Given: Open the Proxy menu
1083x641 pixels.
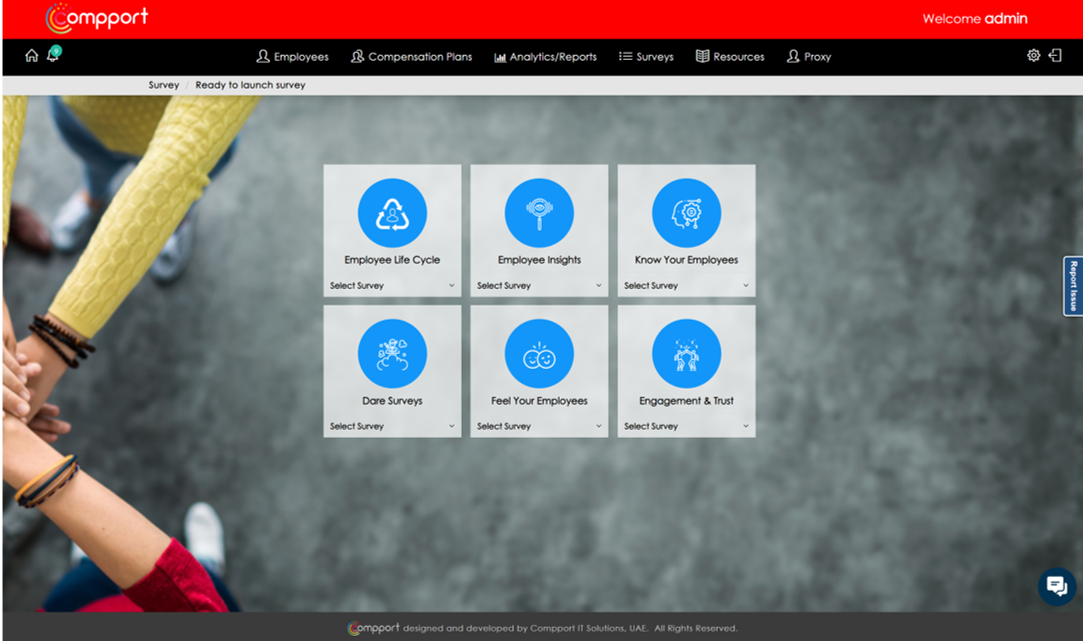Looking at the screenshot, I should (x=809, y=57).
